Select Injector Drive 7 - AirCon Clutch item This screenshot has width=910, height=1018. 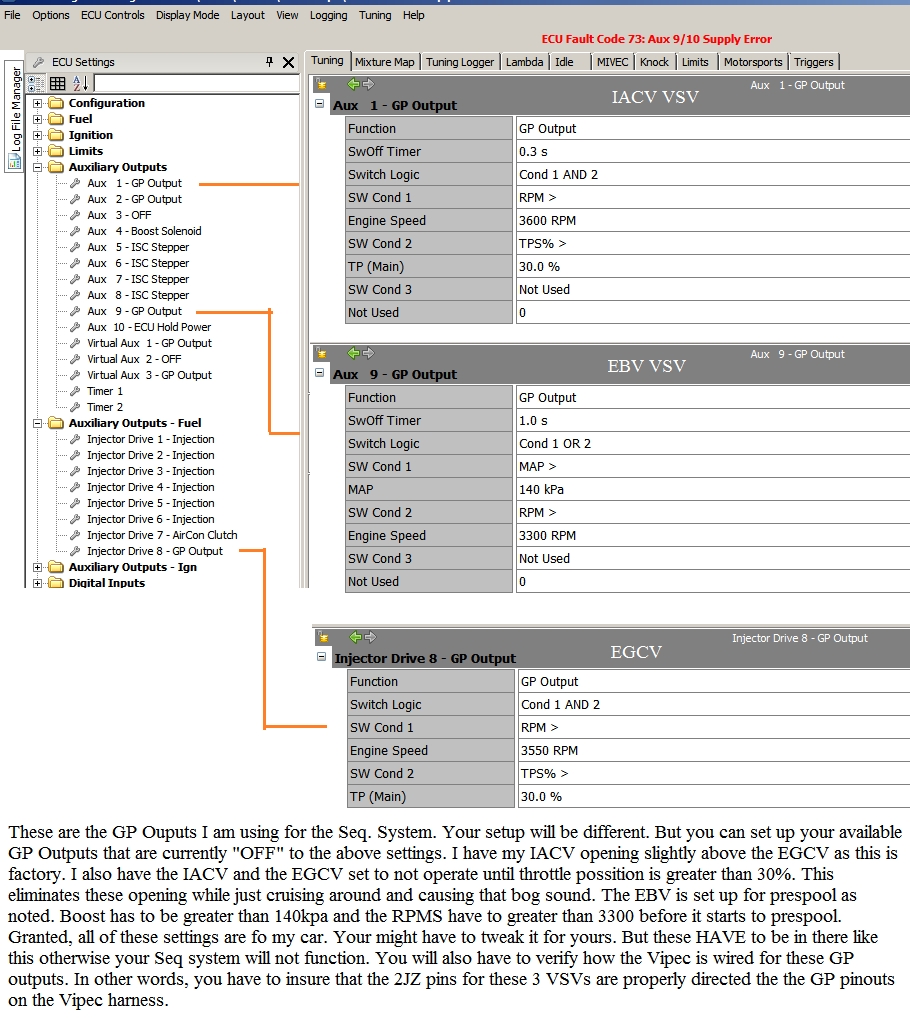pyautogui.click(x=162, y=535)
